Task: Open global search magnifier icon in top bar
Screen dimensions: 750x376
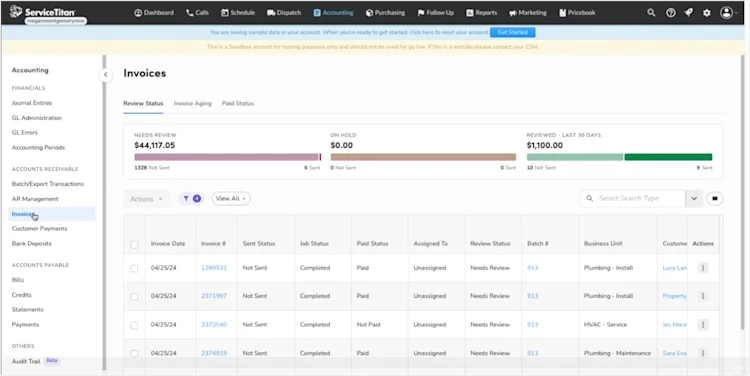Action: (651, 13)
